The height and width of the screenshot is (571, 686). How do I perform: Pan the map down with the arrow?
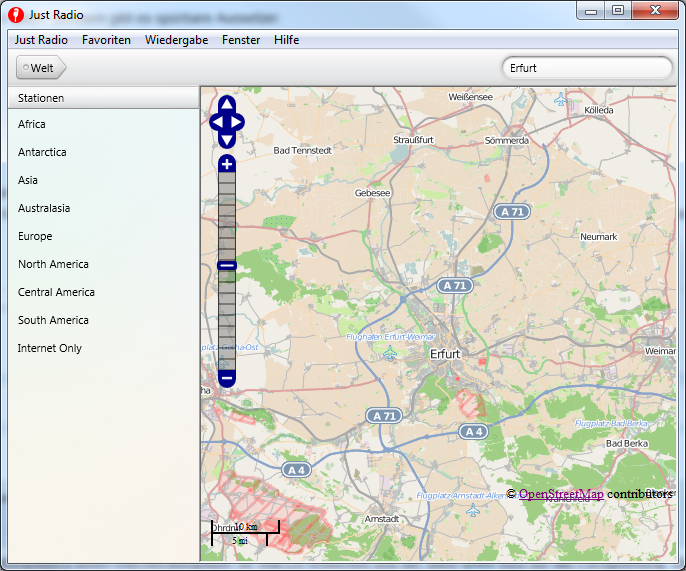point(227,140)
